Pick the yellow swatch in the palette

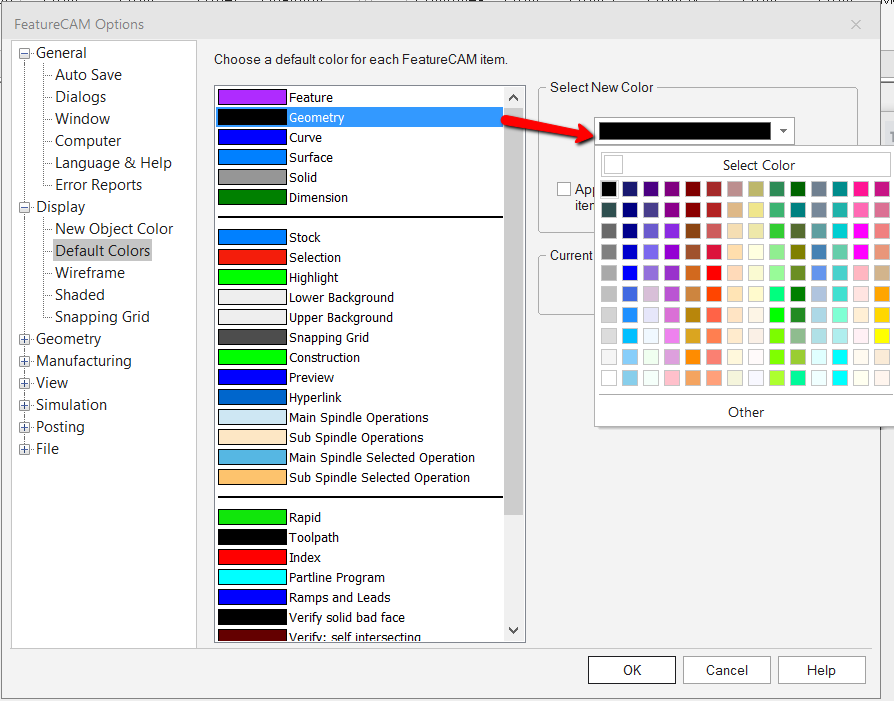tap(881, 336)
